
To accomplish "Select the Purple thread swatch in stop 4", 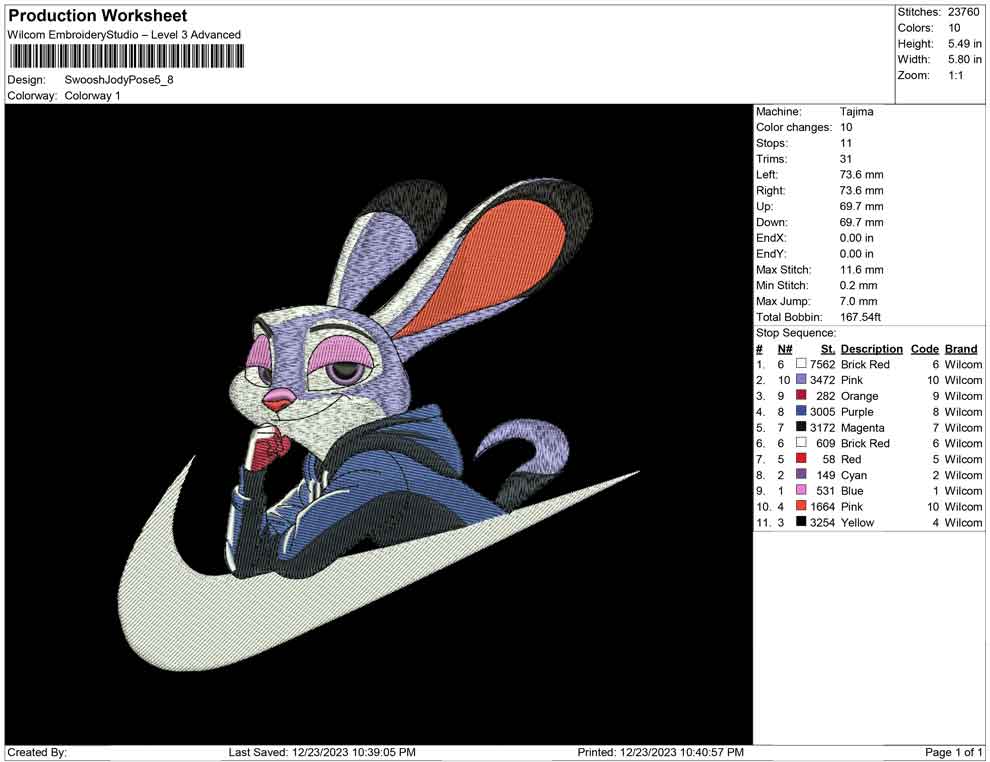I will pos(801,412).
